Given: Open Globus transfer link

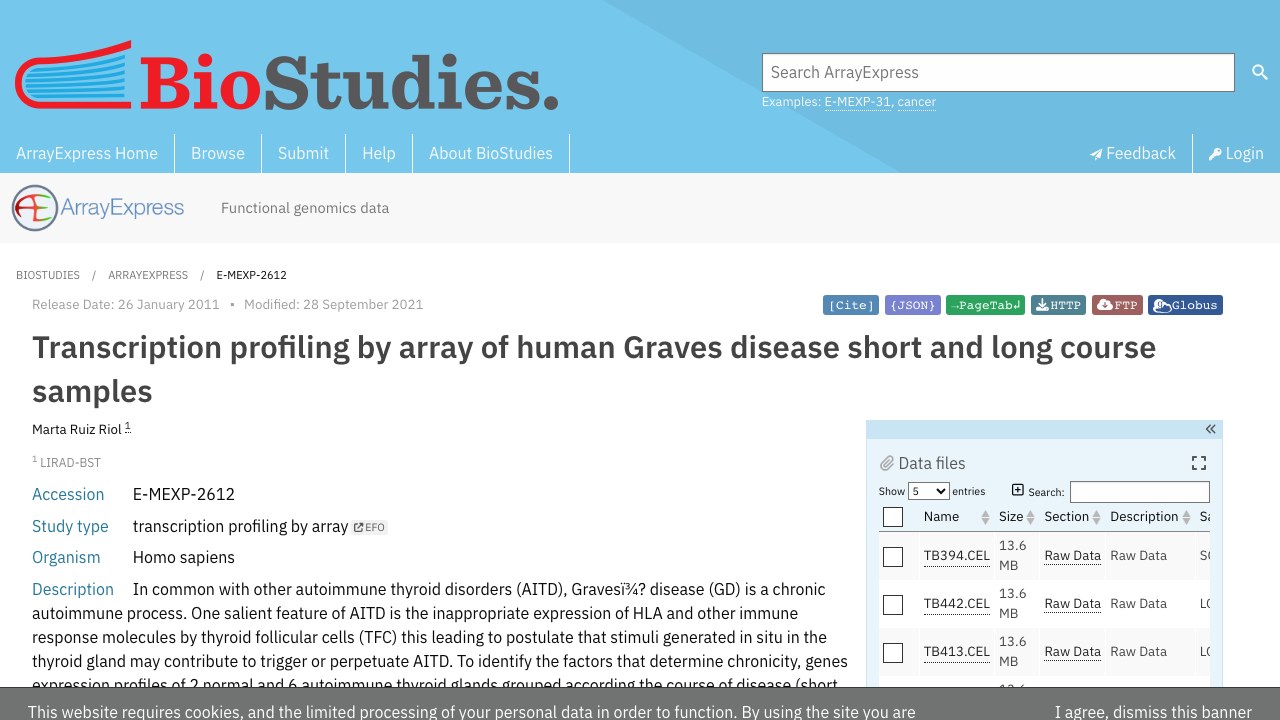Looking at the screenshot, I should coord(1185,305).
